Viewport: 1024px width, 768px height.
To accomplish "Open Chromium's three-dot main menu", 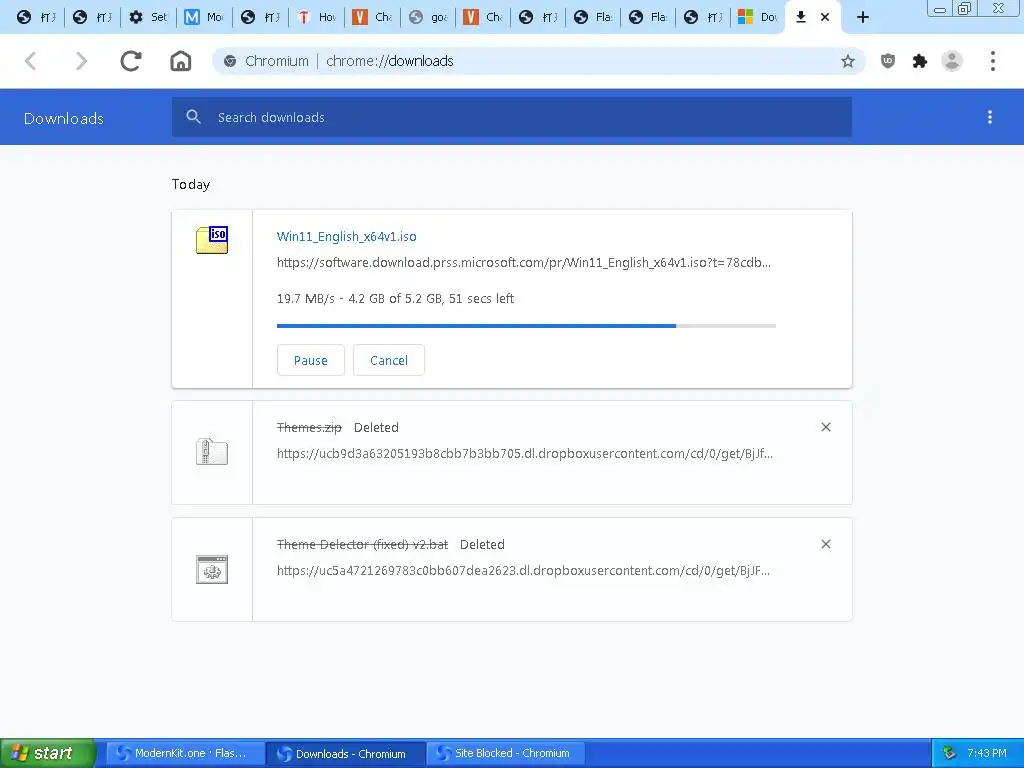I will click(x=993, y=61).
